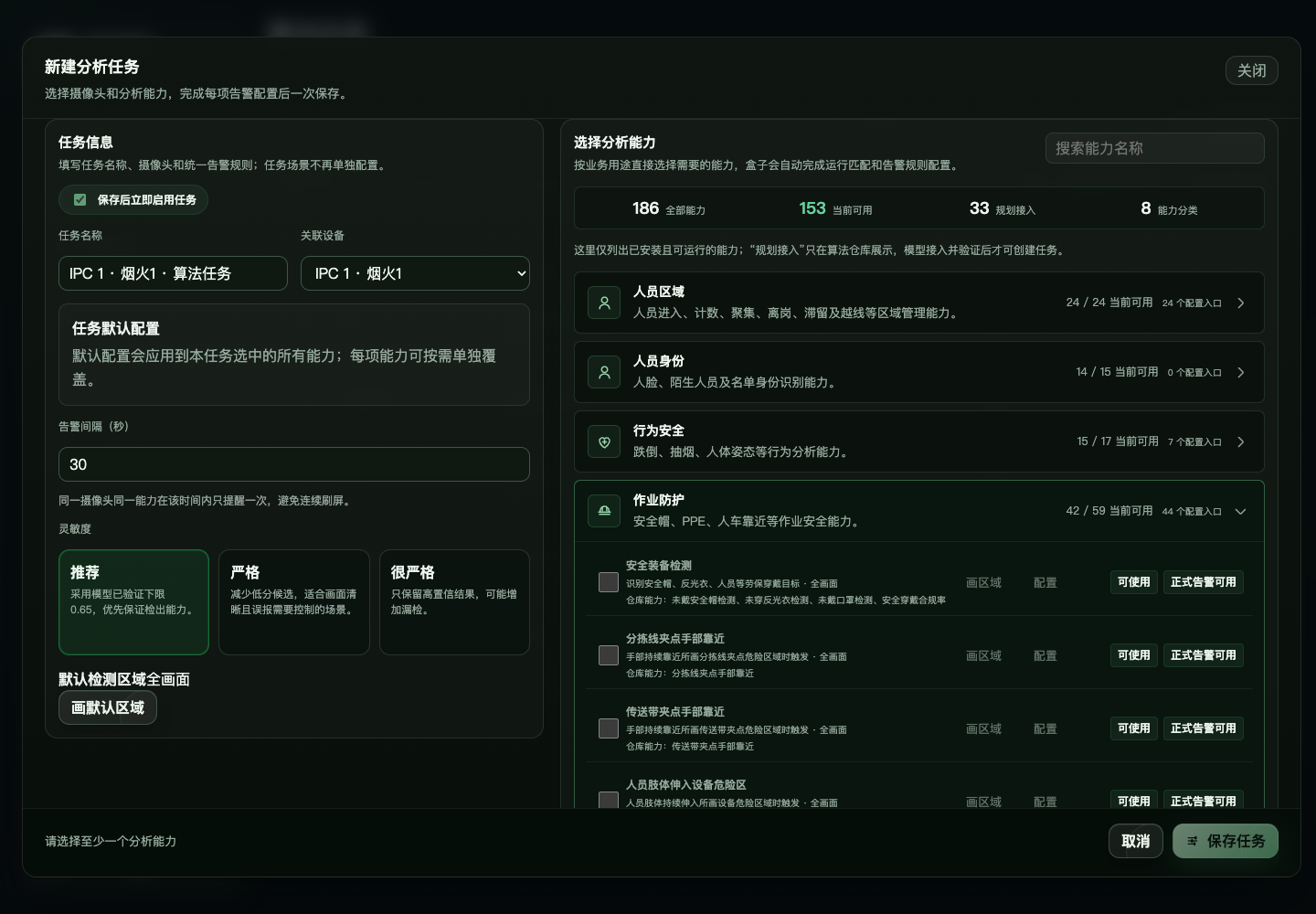Click the 33 规划接入 stat

(x=1003, y=208)
